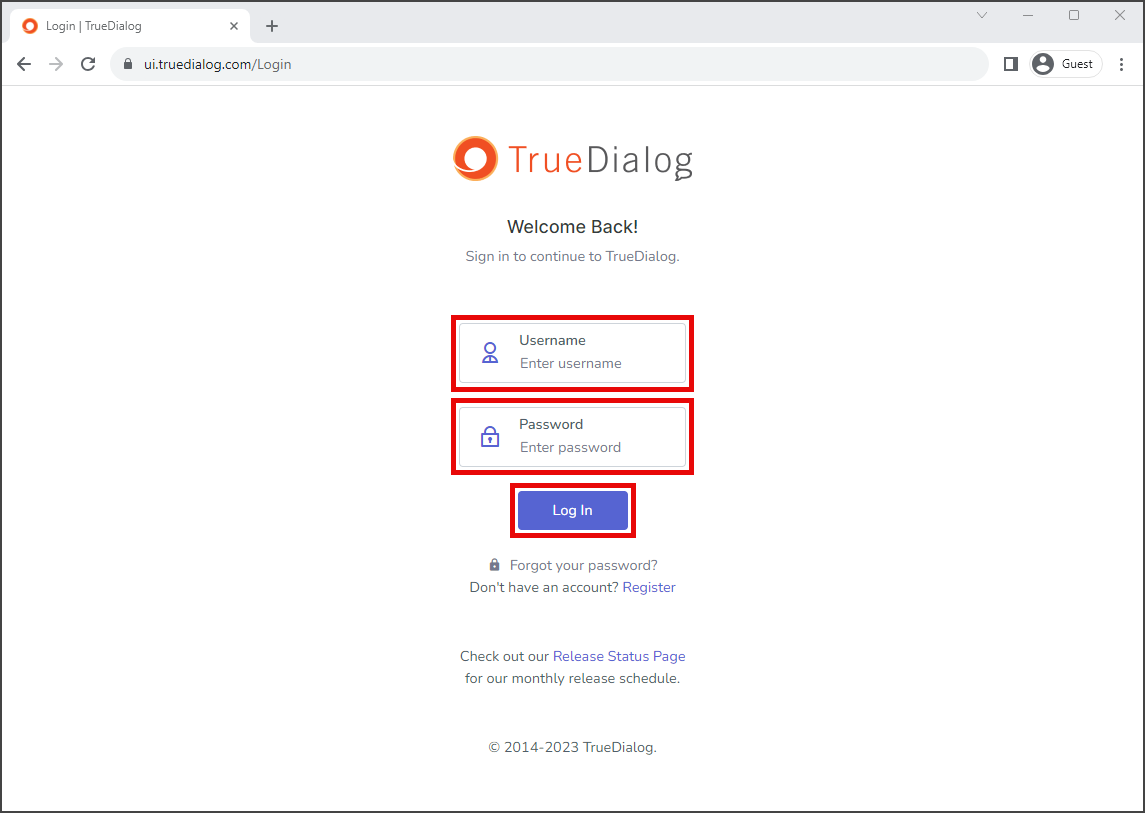This screenshot has width=1145, height=813.
Task: Close the Login | TrueDialog tab
Action: tap(234, 26)
